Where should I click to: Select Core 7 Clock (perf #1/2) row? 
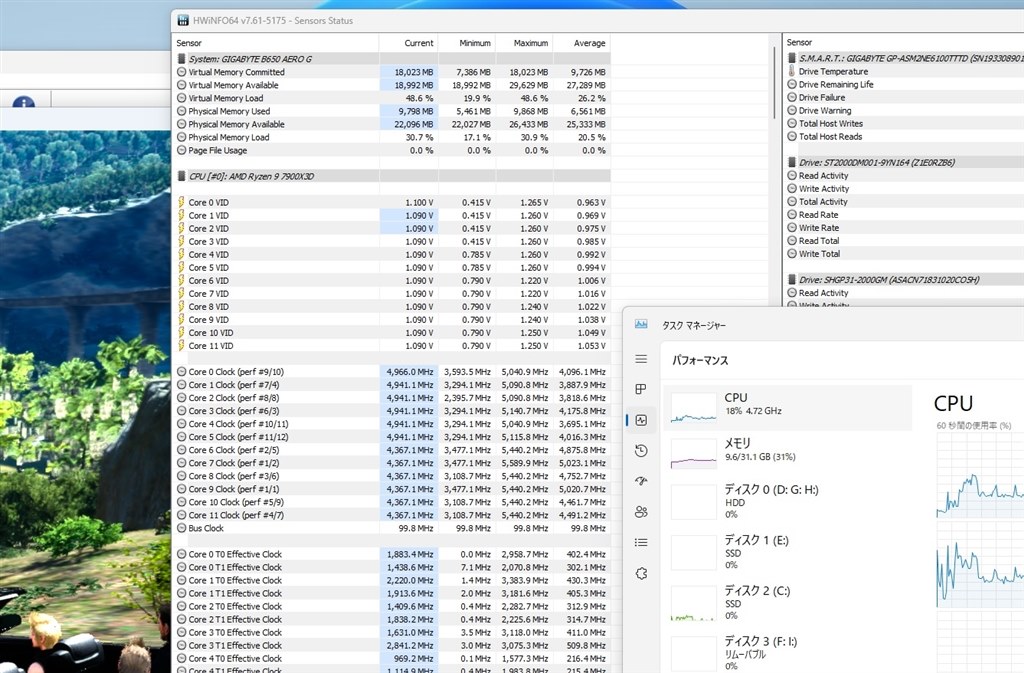pyautogui.click(x=391, y=463)
